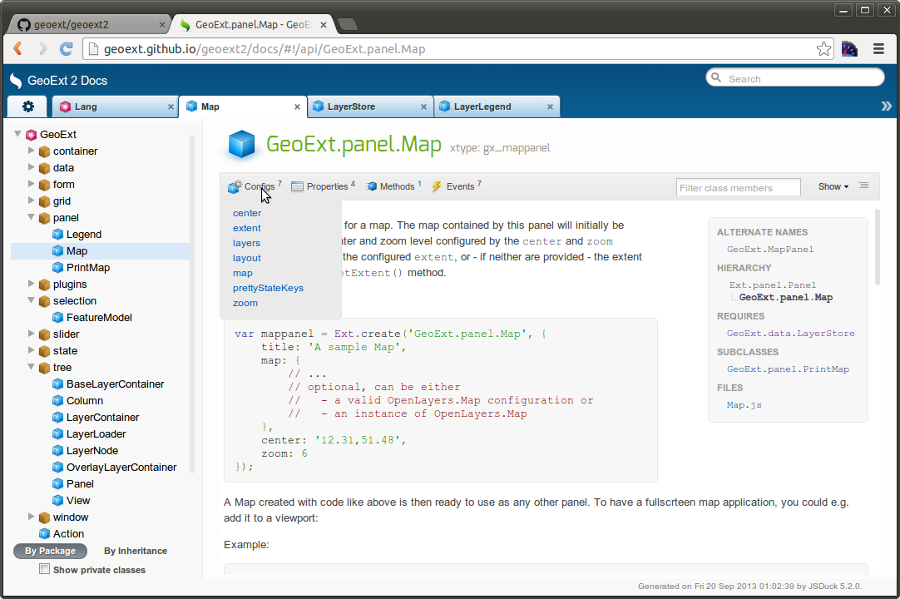Viewport: 900px width, 599px height.
Task: Open the Map.js file link
Action: [744, 404]
